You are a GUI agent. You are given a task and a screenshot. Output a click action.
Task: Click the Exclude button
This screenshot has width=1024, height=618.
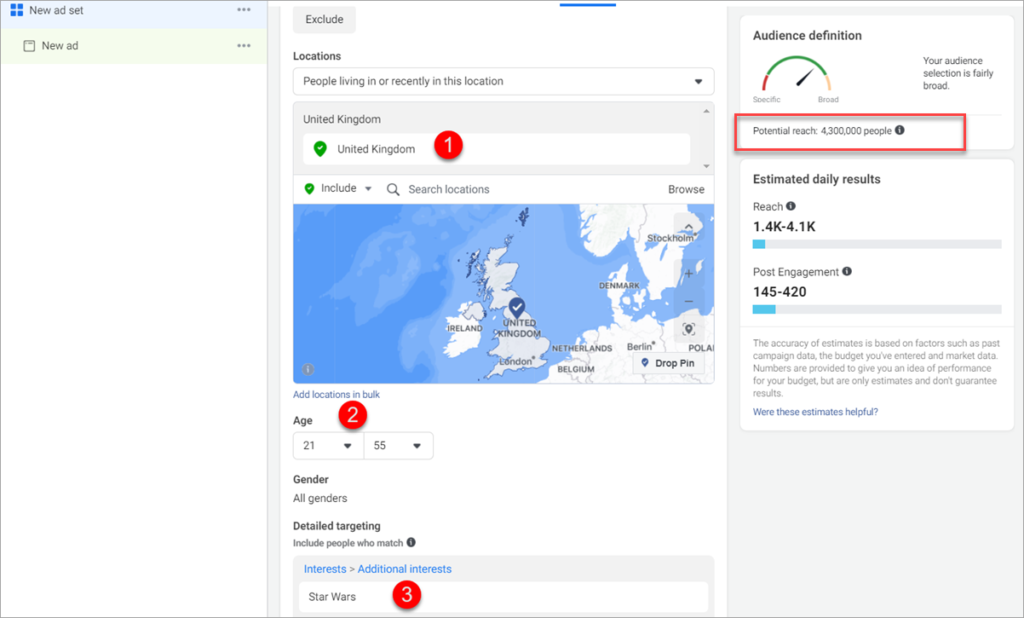point(324,20)
